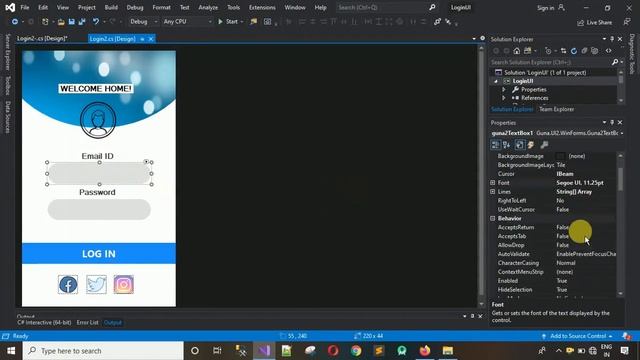Click the Facebook icon on the form
The image size is (640, 360).
click(68, 284)
